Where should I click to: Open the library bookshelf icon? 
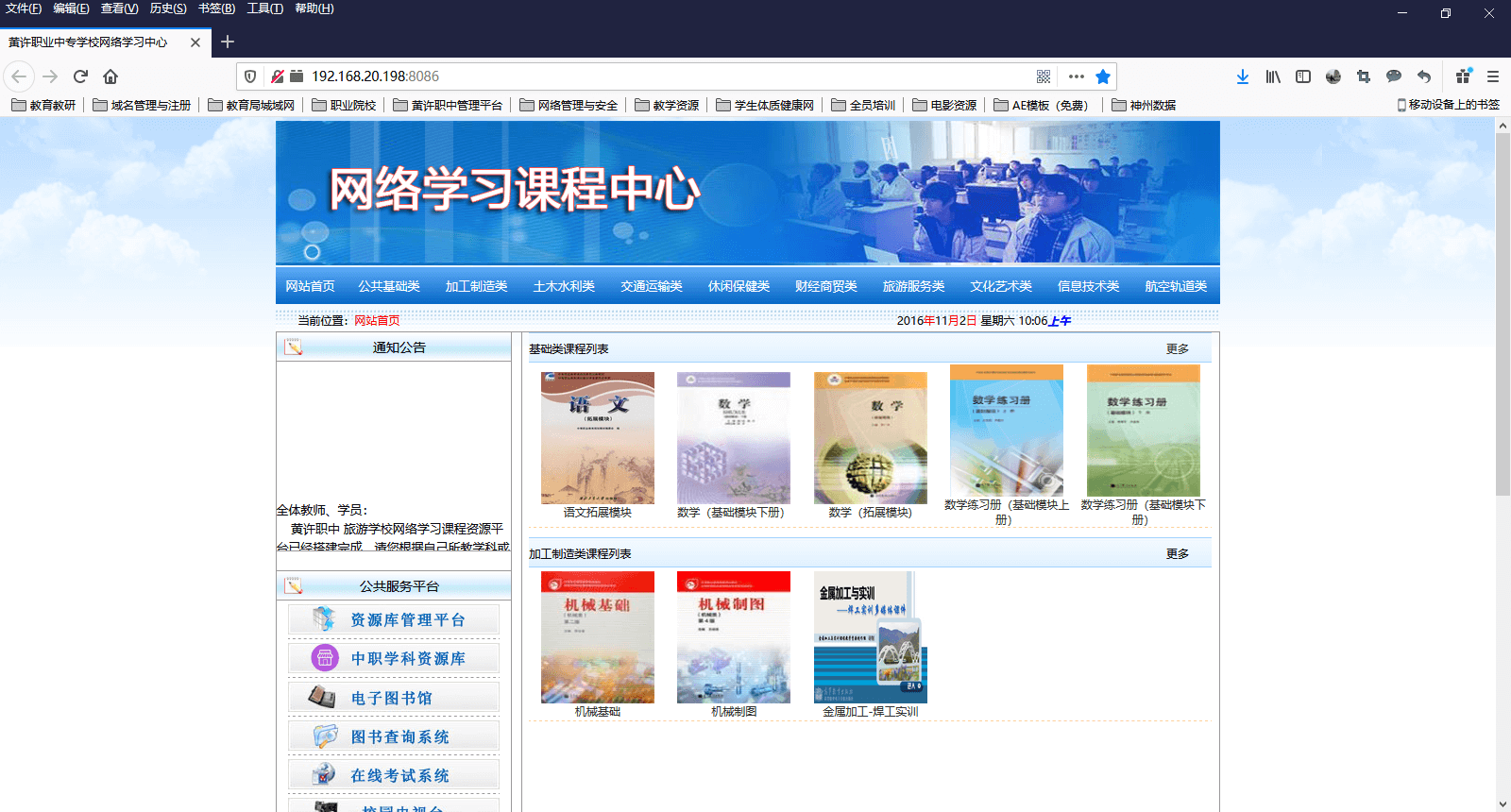1273,76
